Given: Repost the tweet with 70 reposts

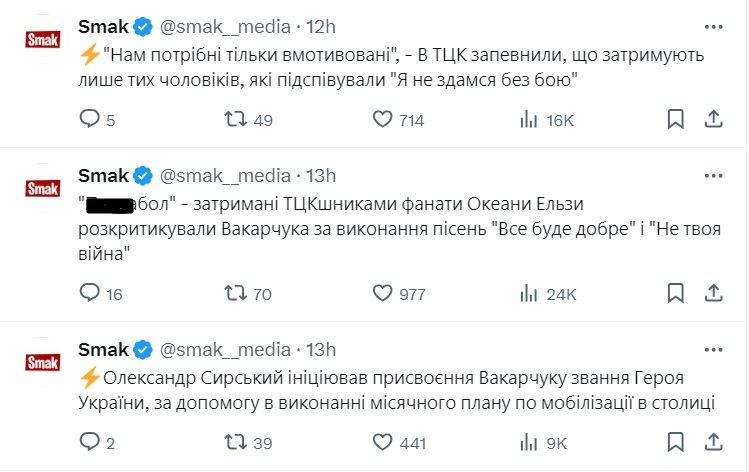Looking at the screenshot, I should (x=235, y=294).
